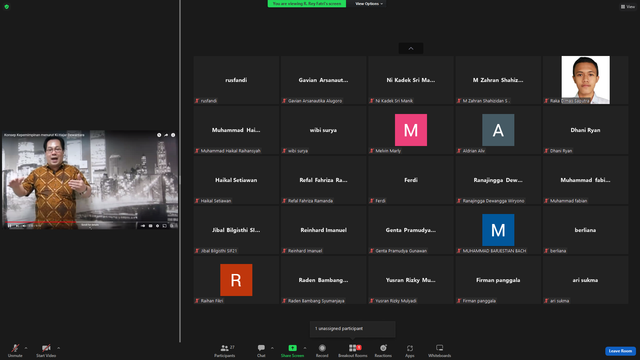Select the 'Yusran Rizky Mu...' participant tile
The width and height of the screenshot is (640, 360).
411,280
